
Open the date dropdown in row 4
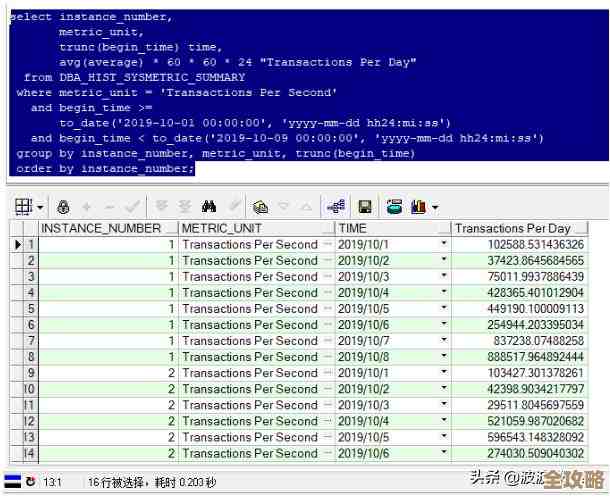(x=443, y=291)
